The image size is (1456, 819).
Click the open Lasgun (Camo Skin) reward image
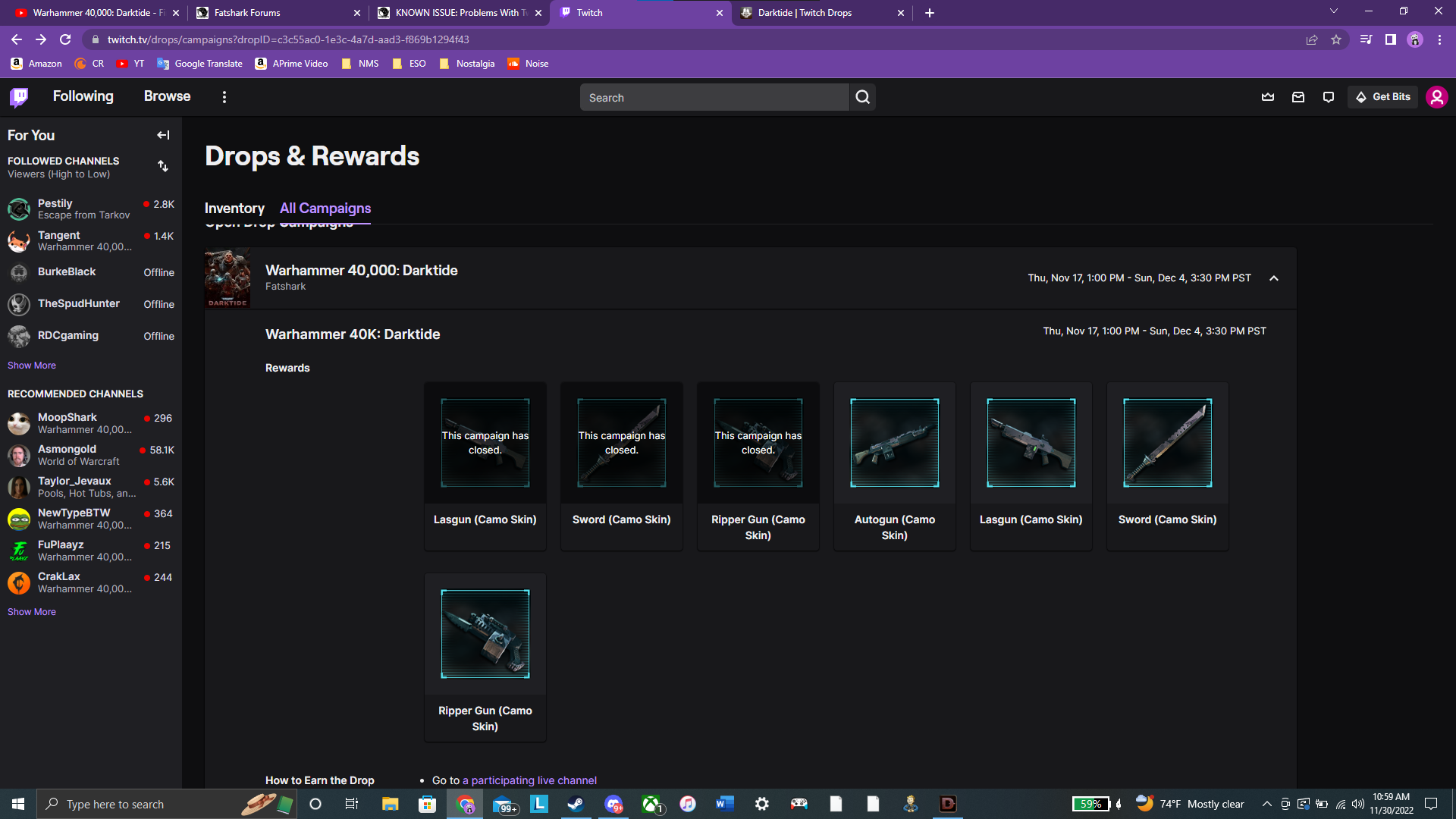pyautogui.click(x=1031, y=443)
